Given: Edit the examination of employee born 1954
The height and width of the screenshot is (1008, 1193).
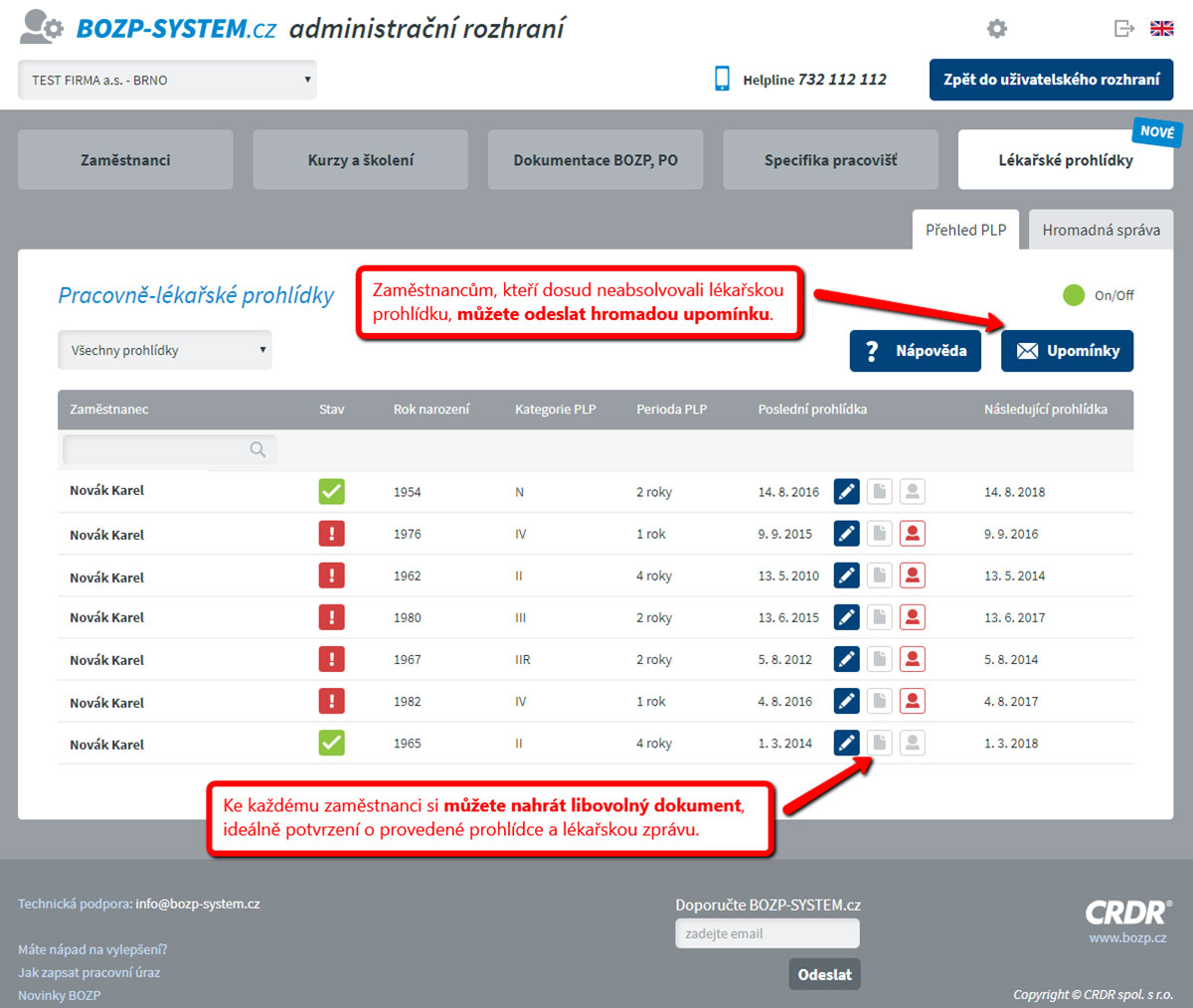Looking at the screenshot, I should point(846,491).
